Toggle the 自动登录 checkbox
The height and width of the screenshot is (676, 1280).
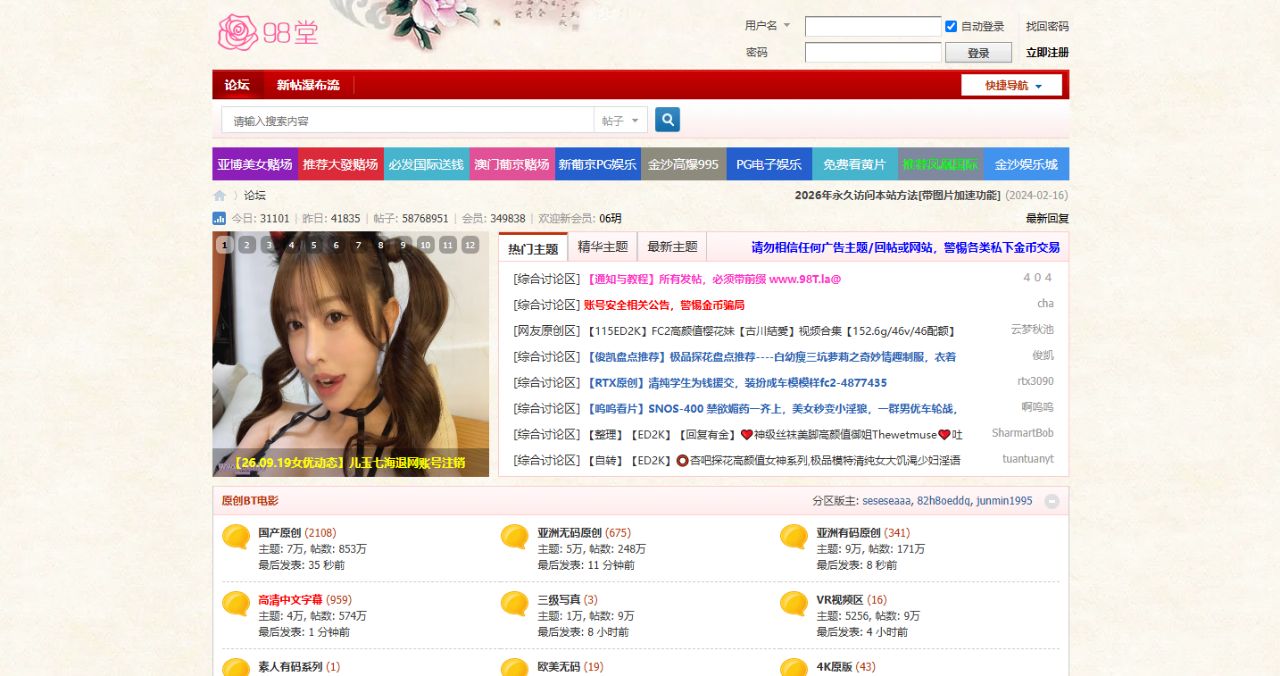click(951, 27)
